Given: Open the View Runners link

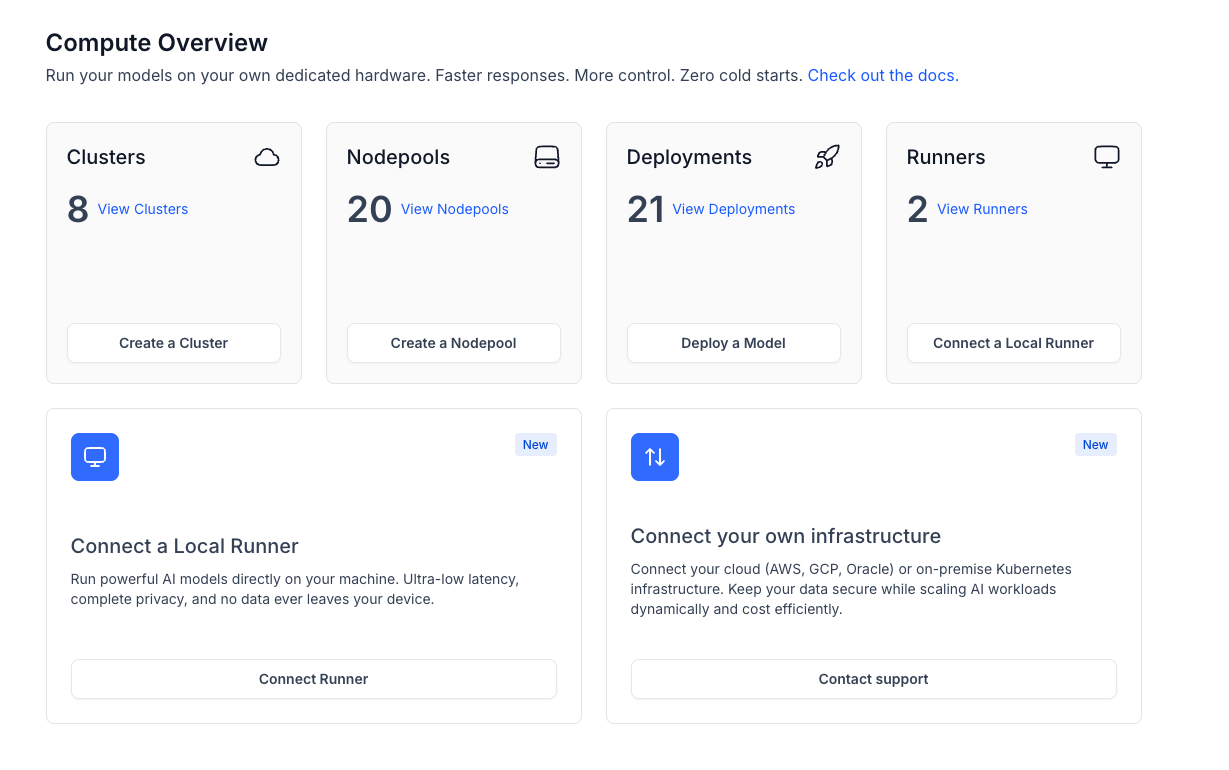Looking at the screenshot, I should (982, 209).
